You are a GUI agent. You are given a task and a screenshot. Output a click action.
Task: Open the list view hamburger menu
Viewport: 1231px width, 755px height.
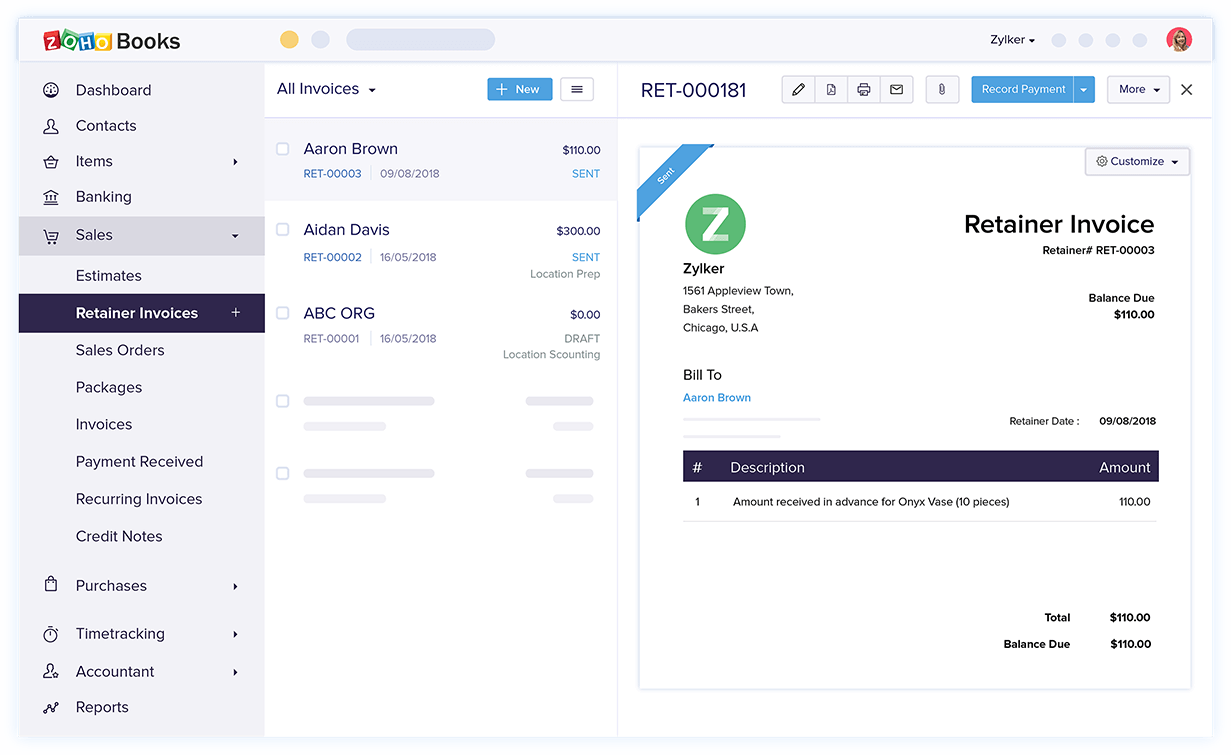[x=577, y=89]
